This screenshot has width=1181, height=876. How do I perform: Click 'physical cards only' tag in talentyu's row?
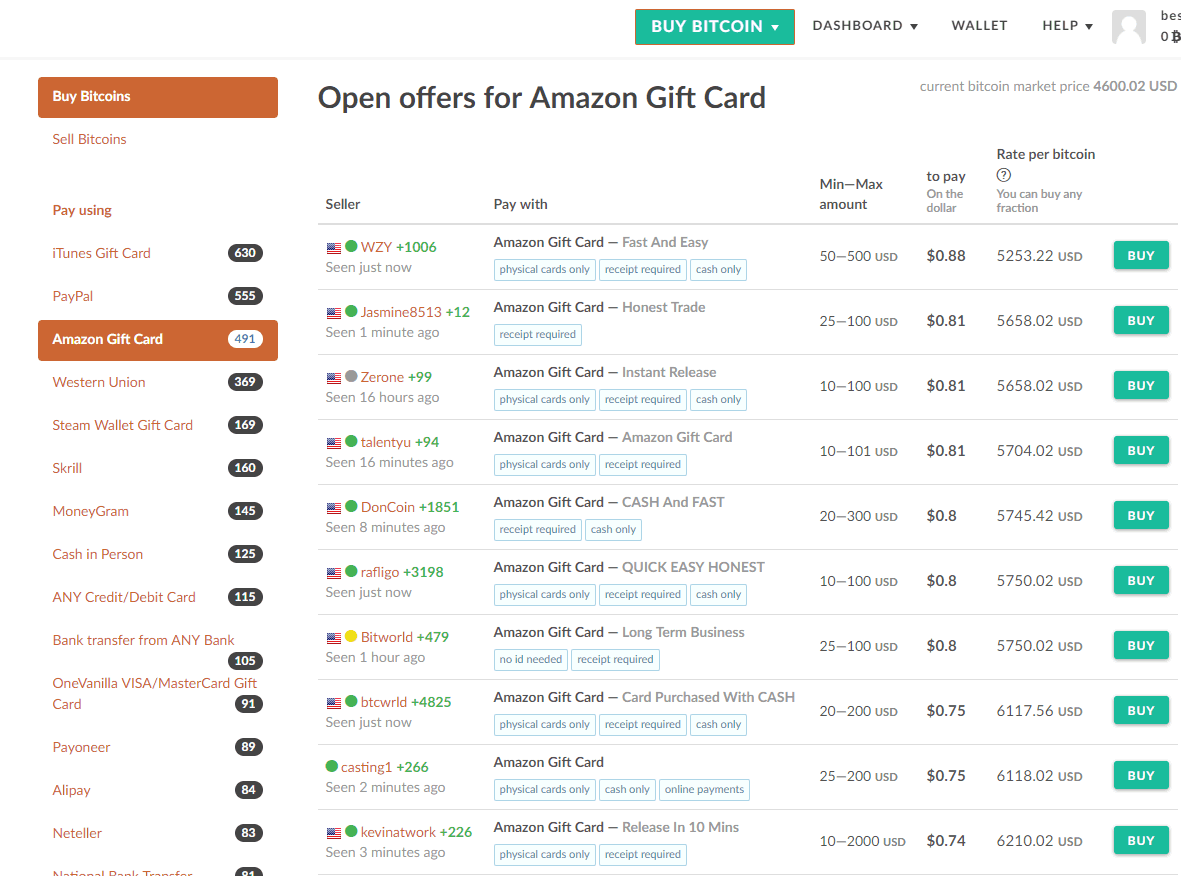(544, 464)
